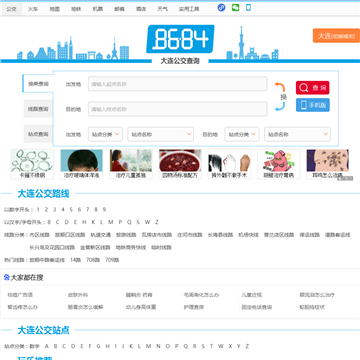Open the child's head thumbnail ad
Viewport: 360px width, 360px height.
81,164
